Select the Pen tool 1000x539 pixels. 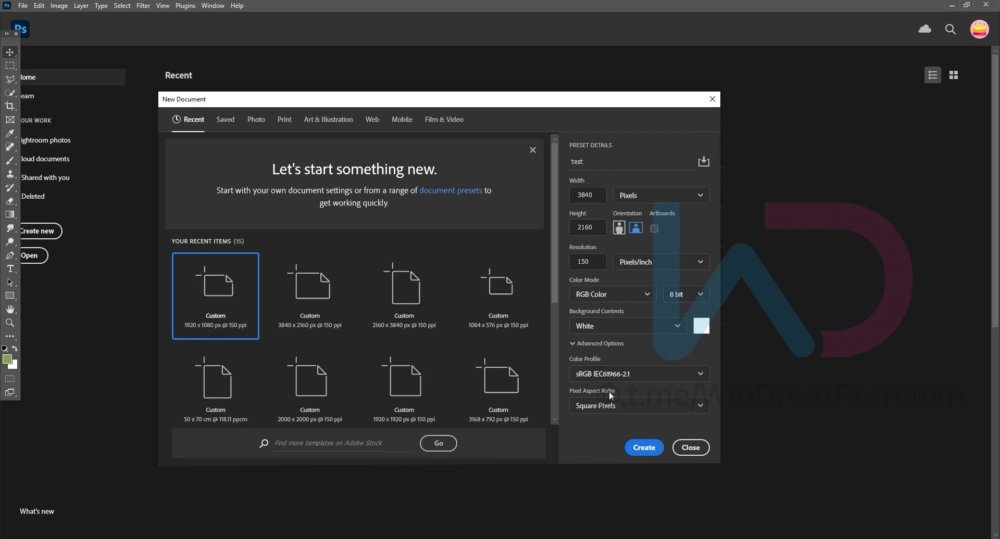coord(10,255)
